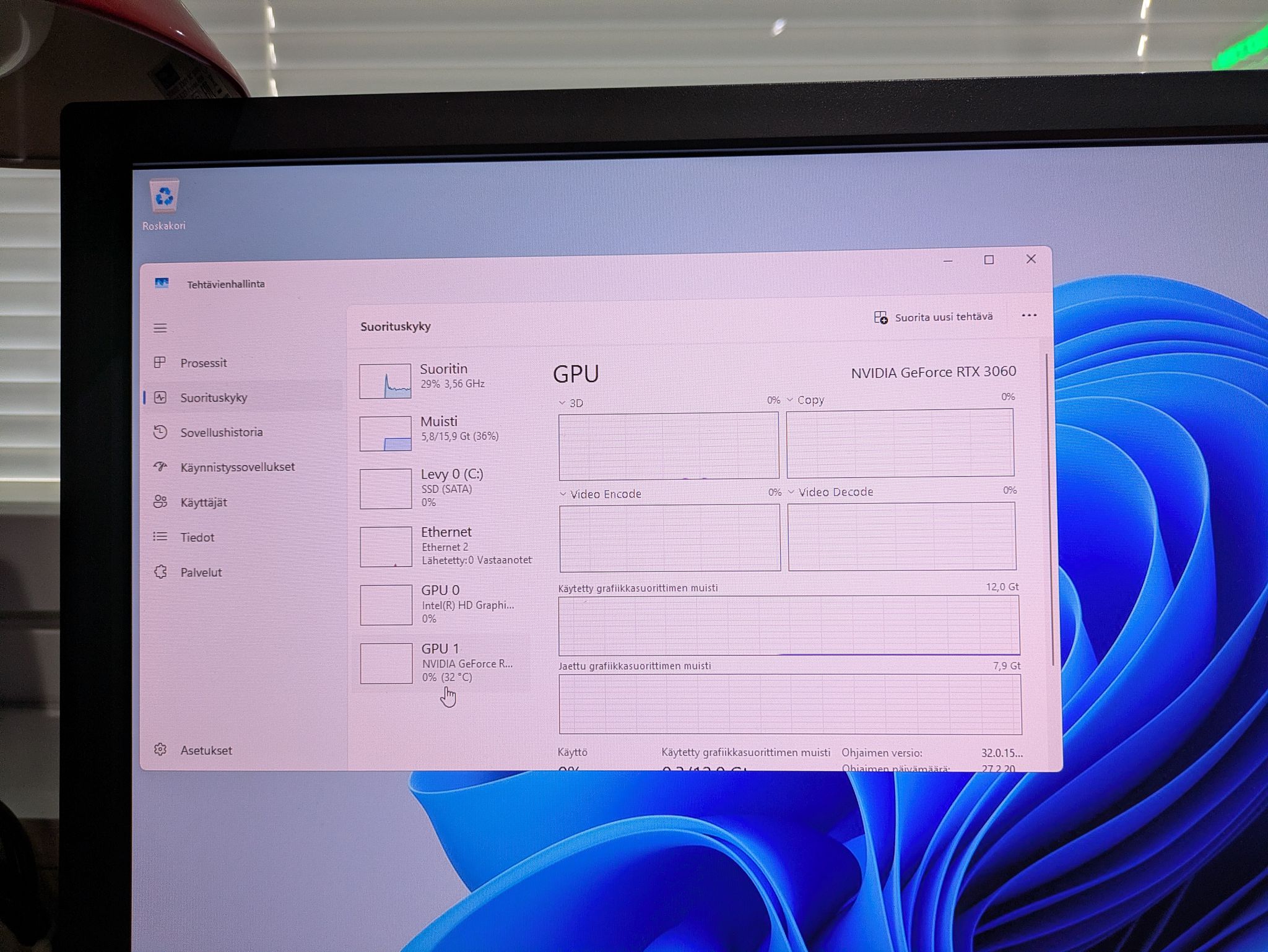Screen dimensions: 1268x952
Task: Click the Jaettu grafiikkasuorittimen muisti graph
Action: coord(791,704)
